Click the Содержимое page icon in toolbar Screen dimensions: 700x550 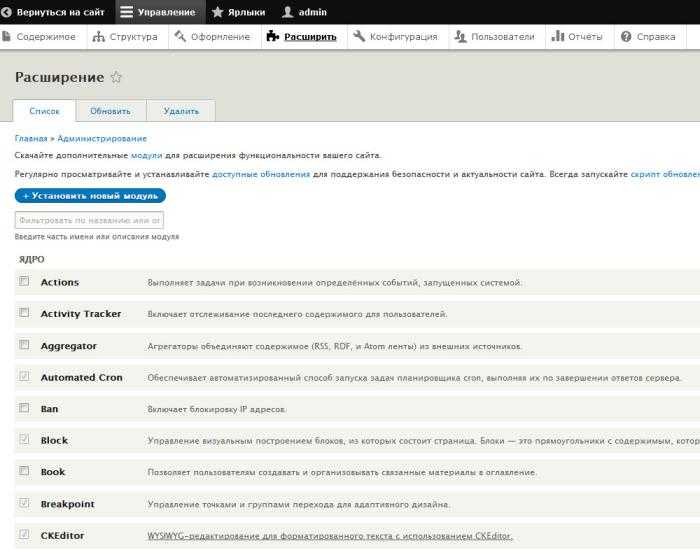[8, 37]
